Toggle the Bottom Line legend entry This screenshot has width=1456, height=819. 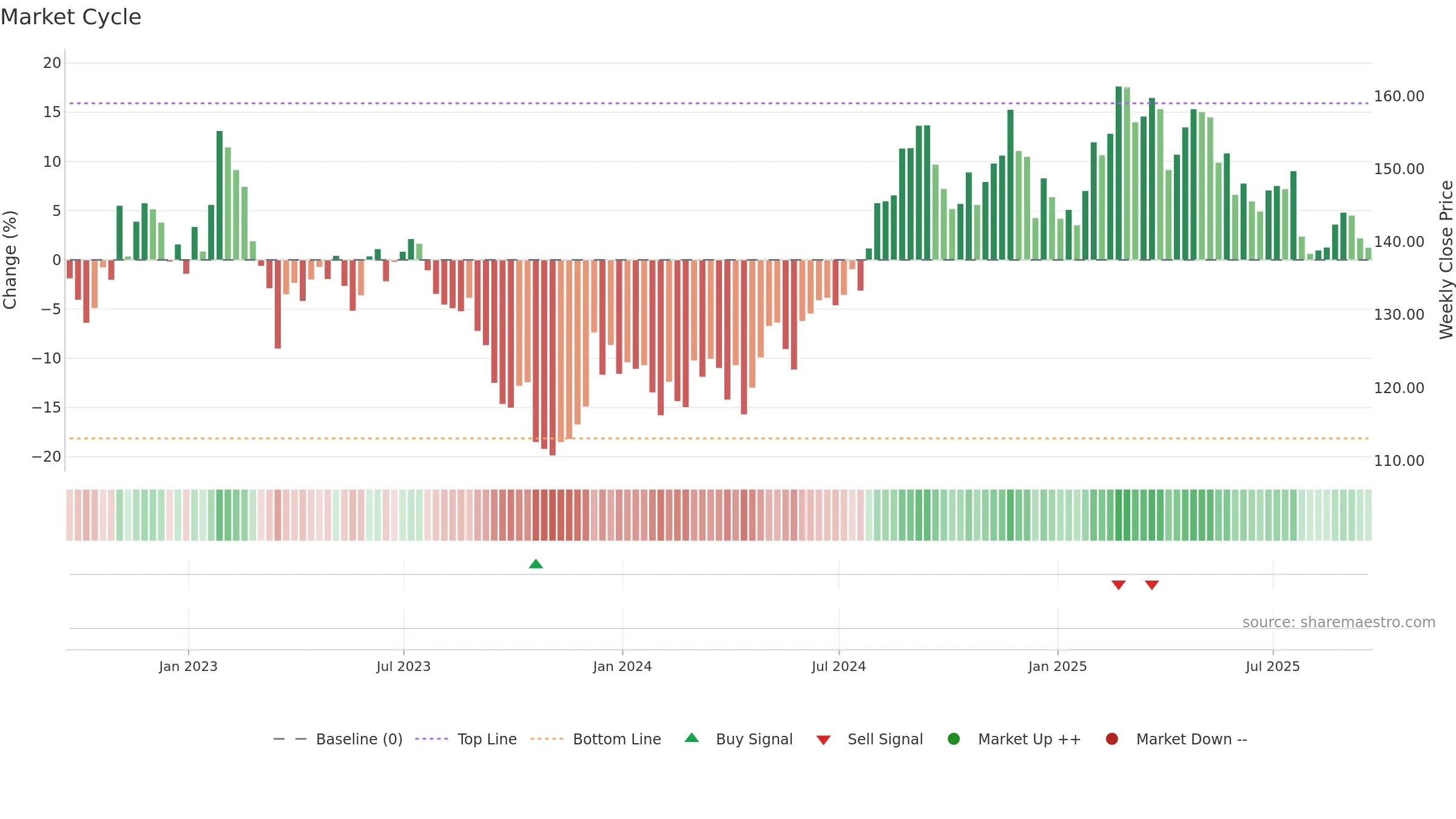point(596,739)
